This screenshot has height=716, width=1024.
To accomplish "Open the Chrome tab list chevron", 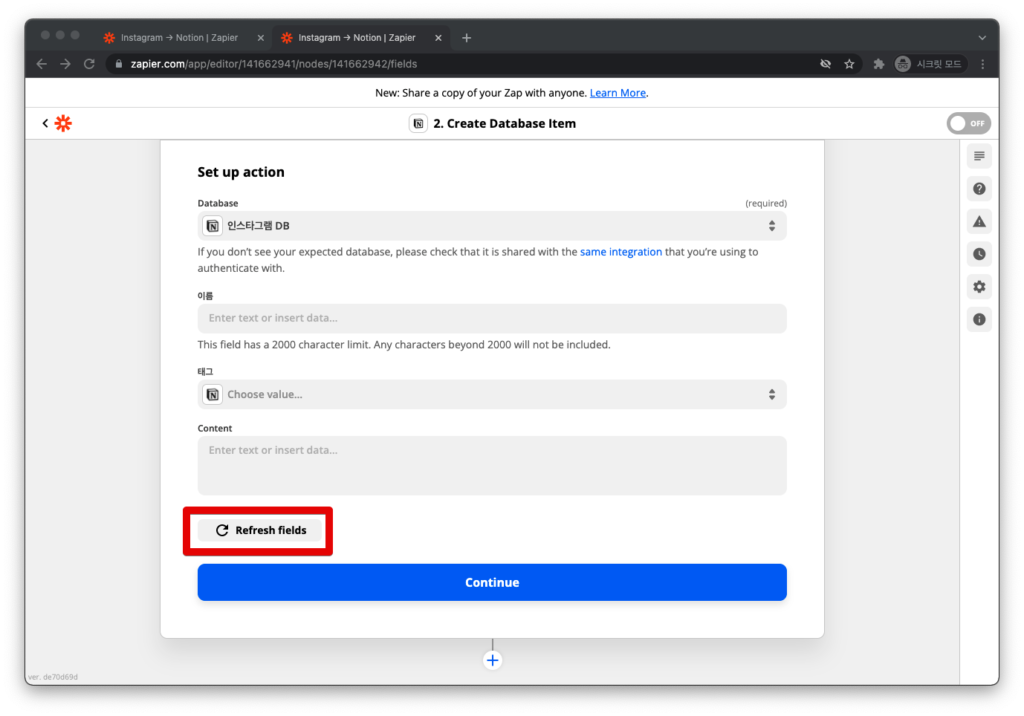I will [x=982, y=38].
